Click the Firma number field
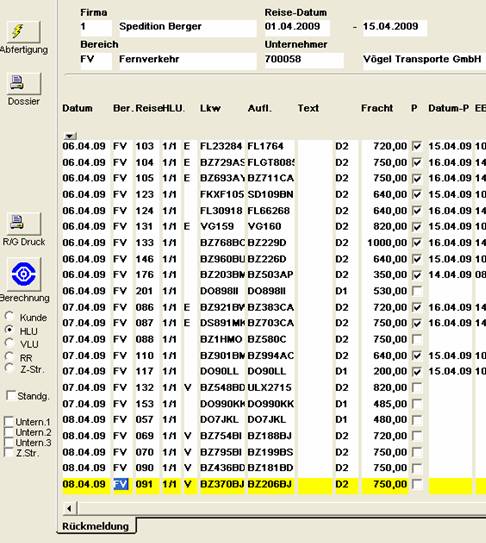The height and width of the screenshot is (543, 486). coord(96,28)
